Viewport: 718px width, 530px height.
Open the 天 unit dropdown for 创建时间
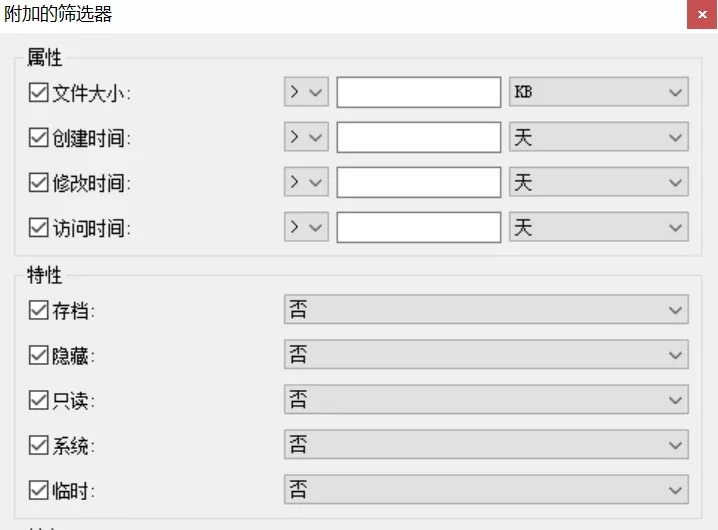(598, 137)
